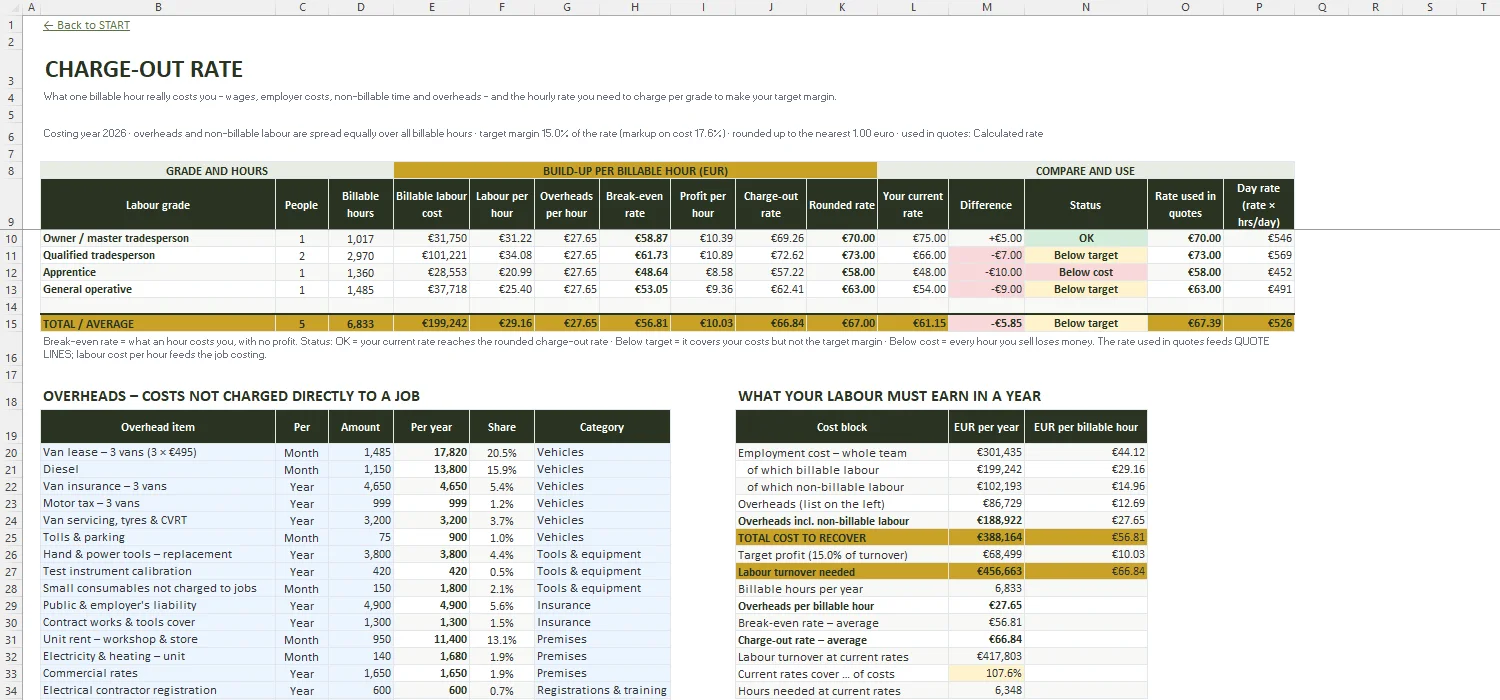Select 'Commercial rates' overhead item

158,673
